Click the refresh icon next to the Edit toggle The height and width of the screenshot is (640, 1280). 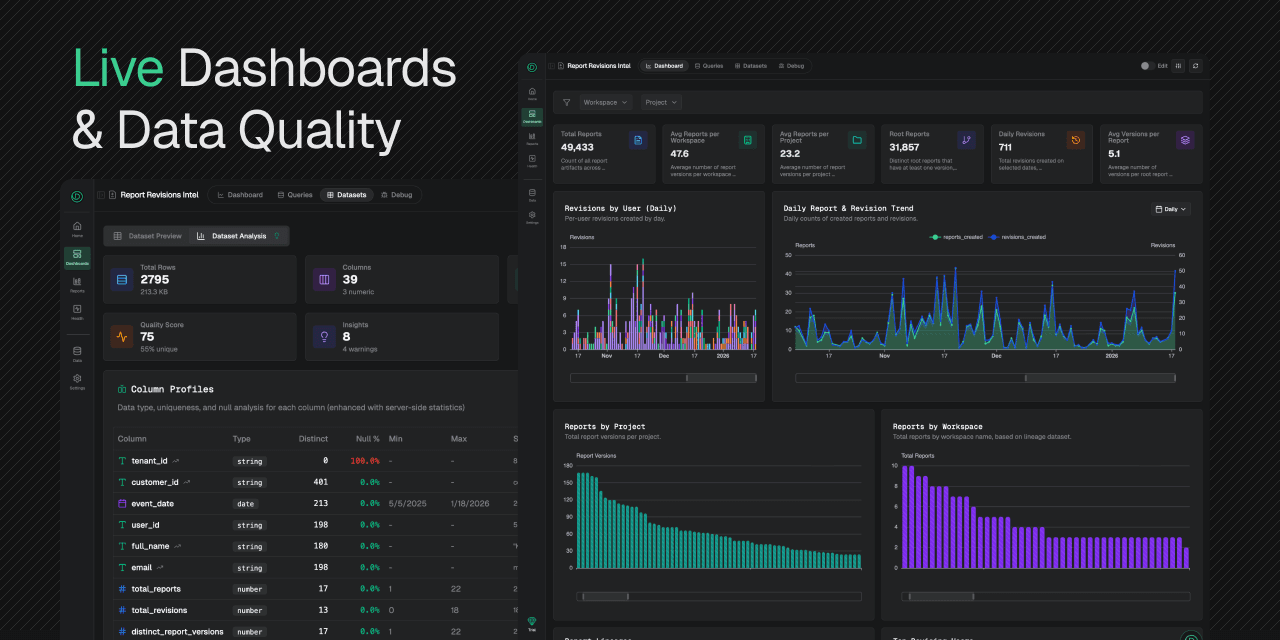click(x=1195, y=66)
